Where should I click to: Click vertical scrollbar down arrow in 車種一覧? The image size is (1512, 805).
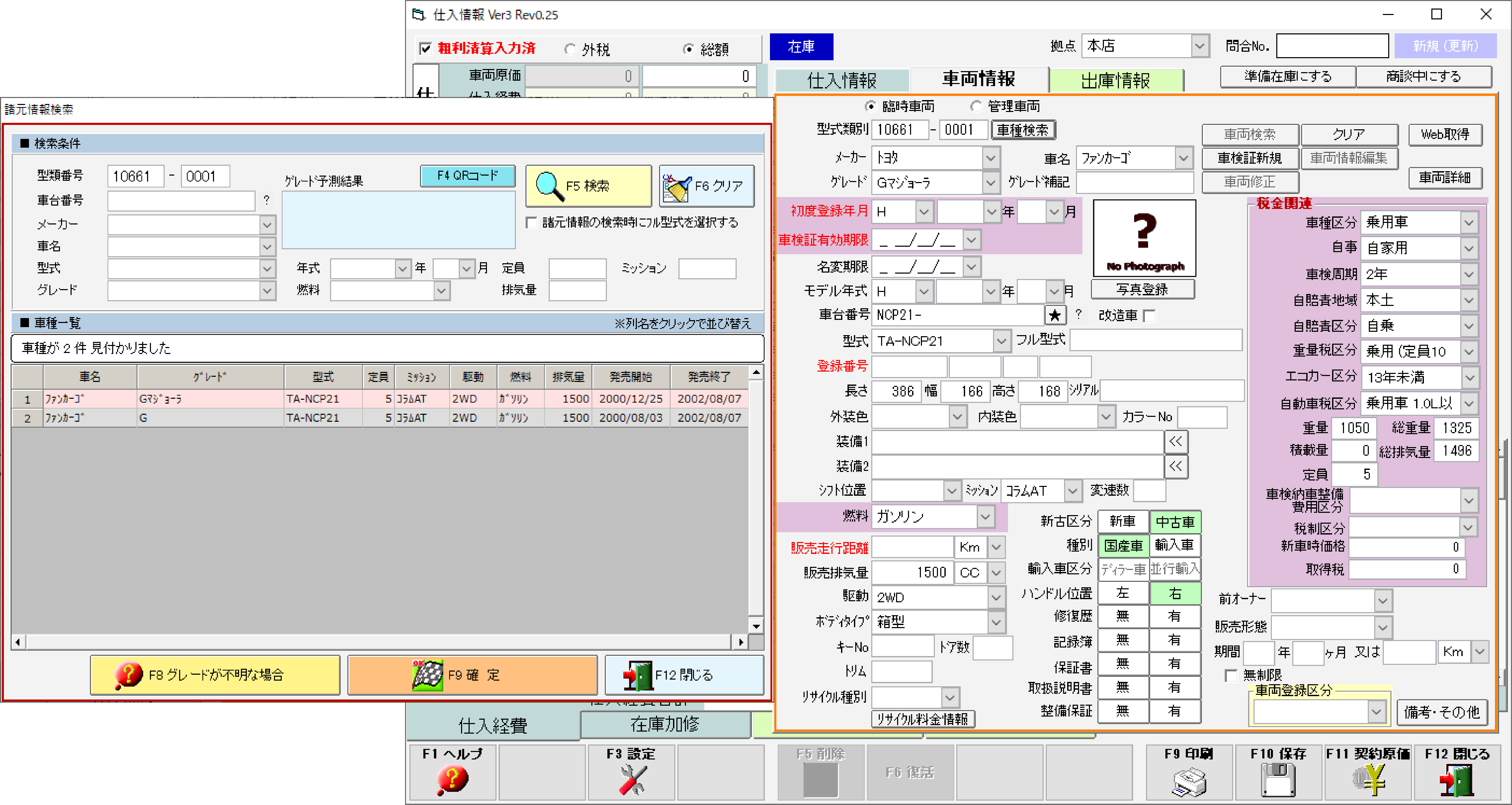pyautogui.click(x=757, y=627)
